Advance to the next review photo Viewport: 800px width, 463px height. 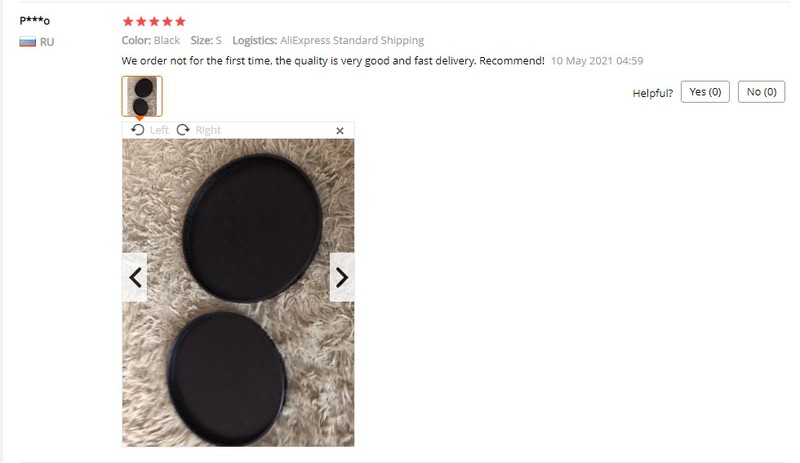click(342, 277)
